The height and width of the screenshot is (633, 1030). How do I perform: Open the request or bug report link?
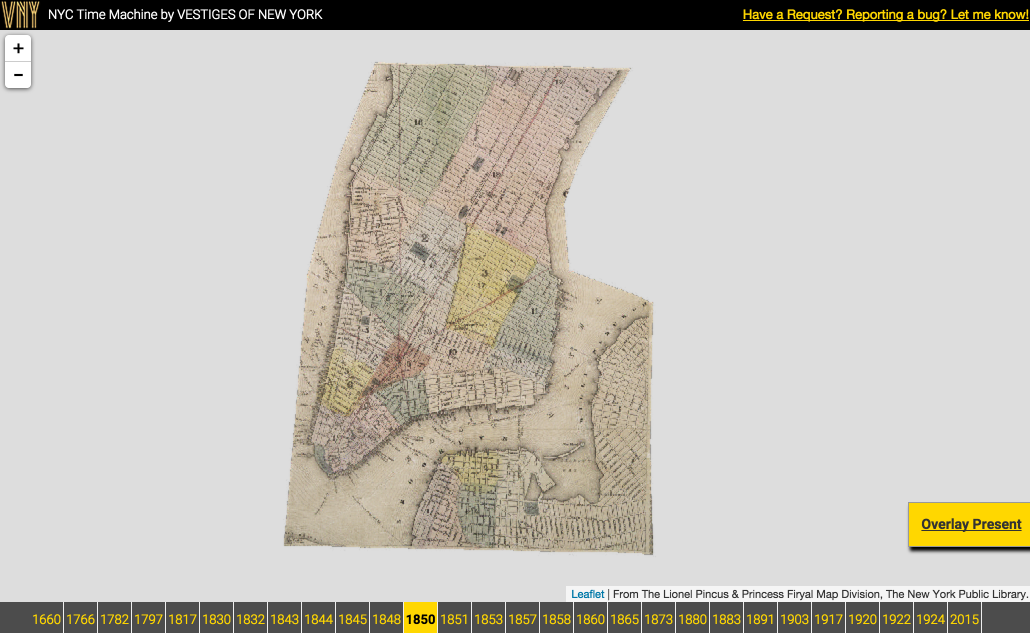click(885, 14)
